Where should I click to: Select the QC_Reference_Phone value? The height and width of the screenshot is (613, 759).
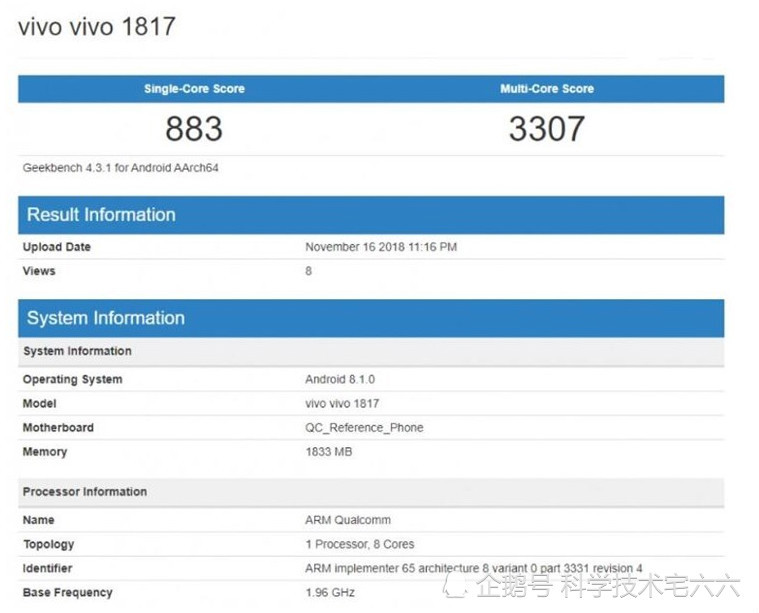click(x=364, y=428)
